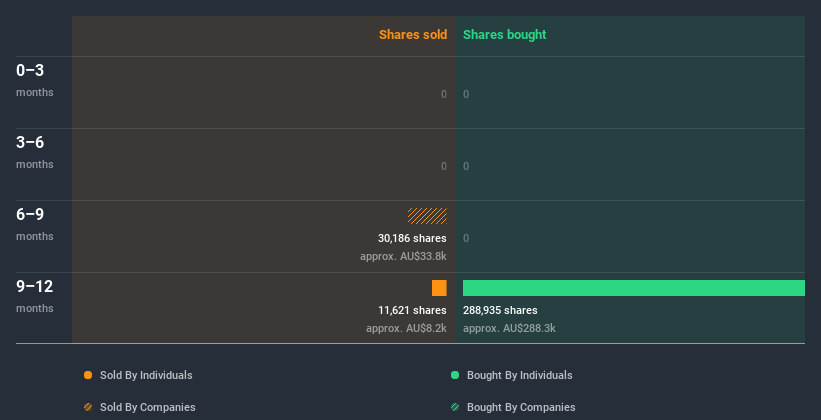Click the 0–3 months row label

[35, 80]
